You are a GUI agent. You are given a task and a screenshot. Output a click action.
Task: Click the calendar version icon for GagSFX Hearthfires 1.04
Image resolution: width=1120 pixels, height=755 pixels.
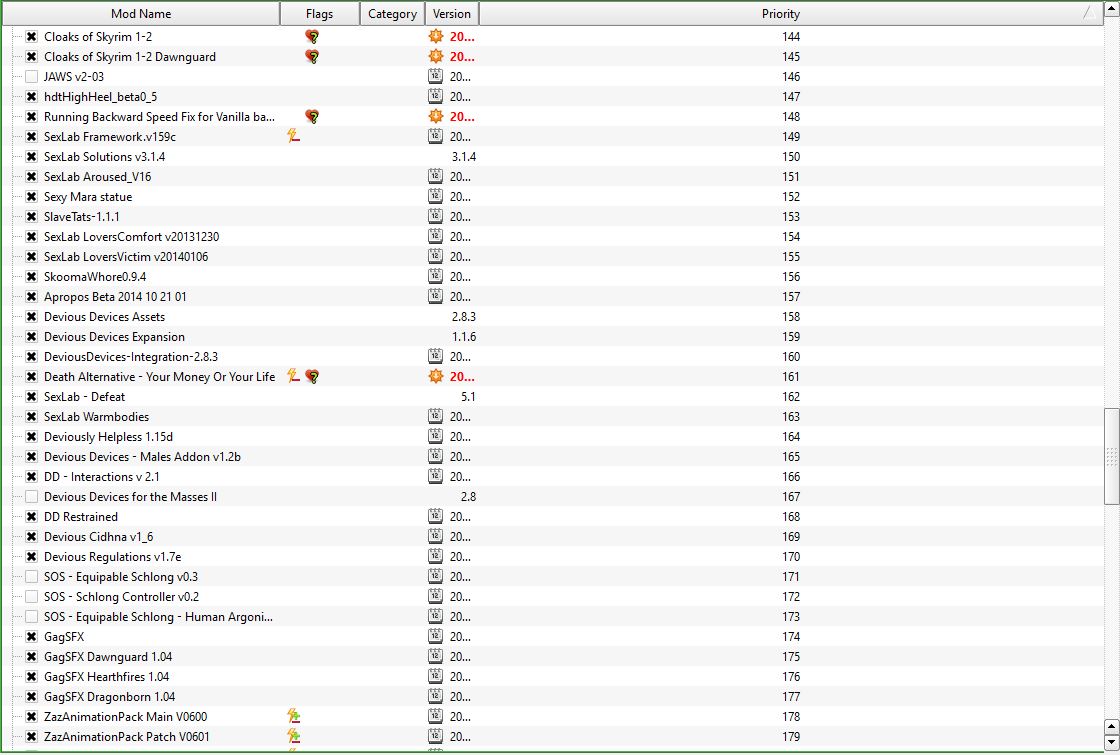click(x=435, y=677)
